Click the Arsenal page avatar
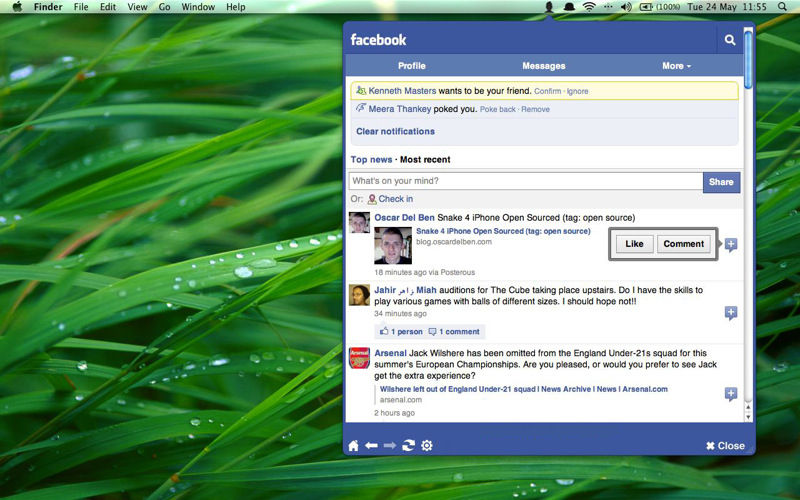The width and height of the screenshot is (800, 500). click(359, 358)
